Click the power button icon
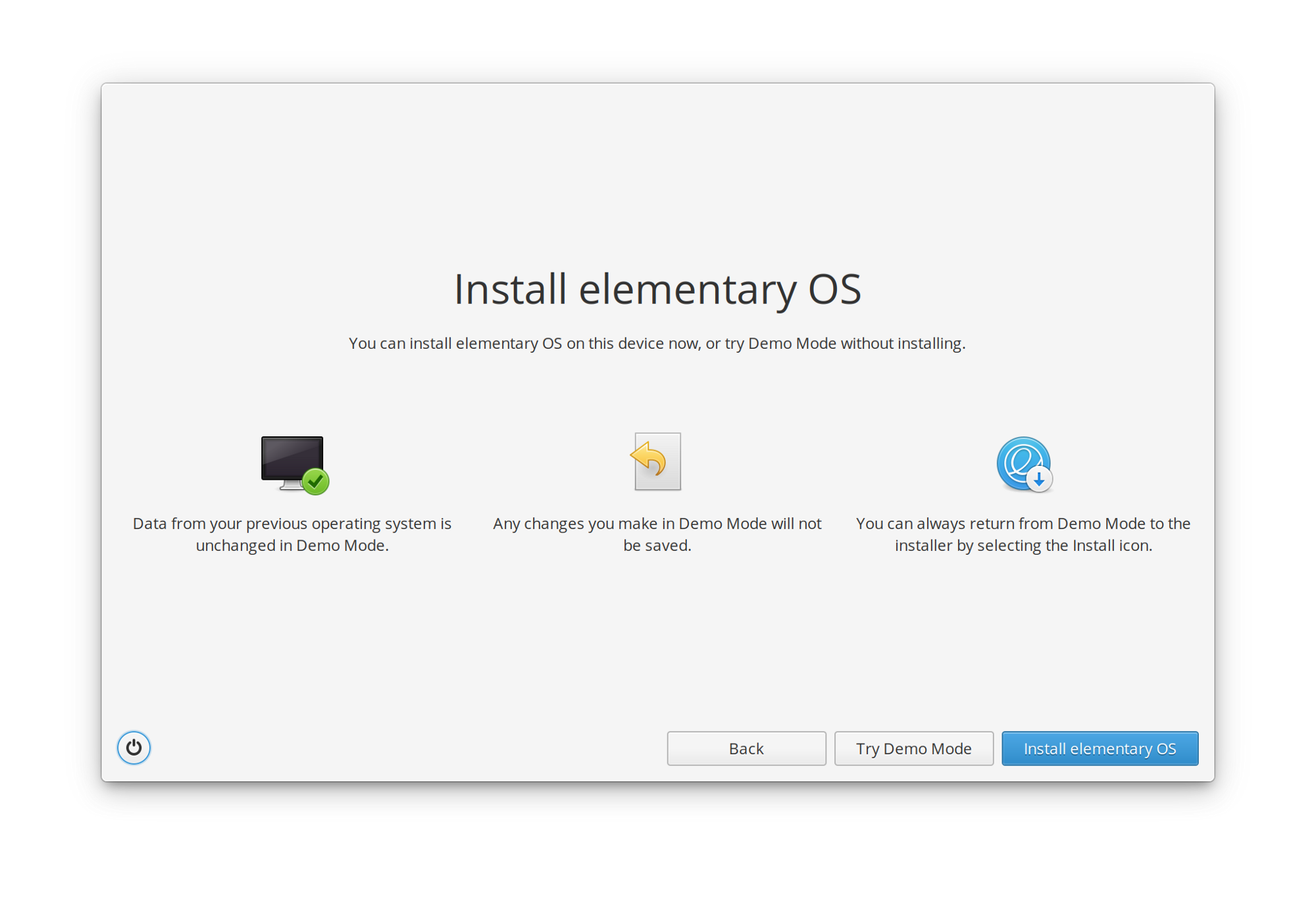The height and width of the screenshot is (901, 1316). [x=134, y=748]
